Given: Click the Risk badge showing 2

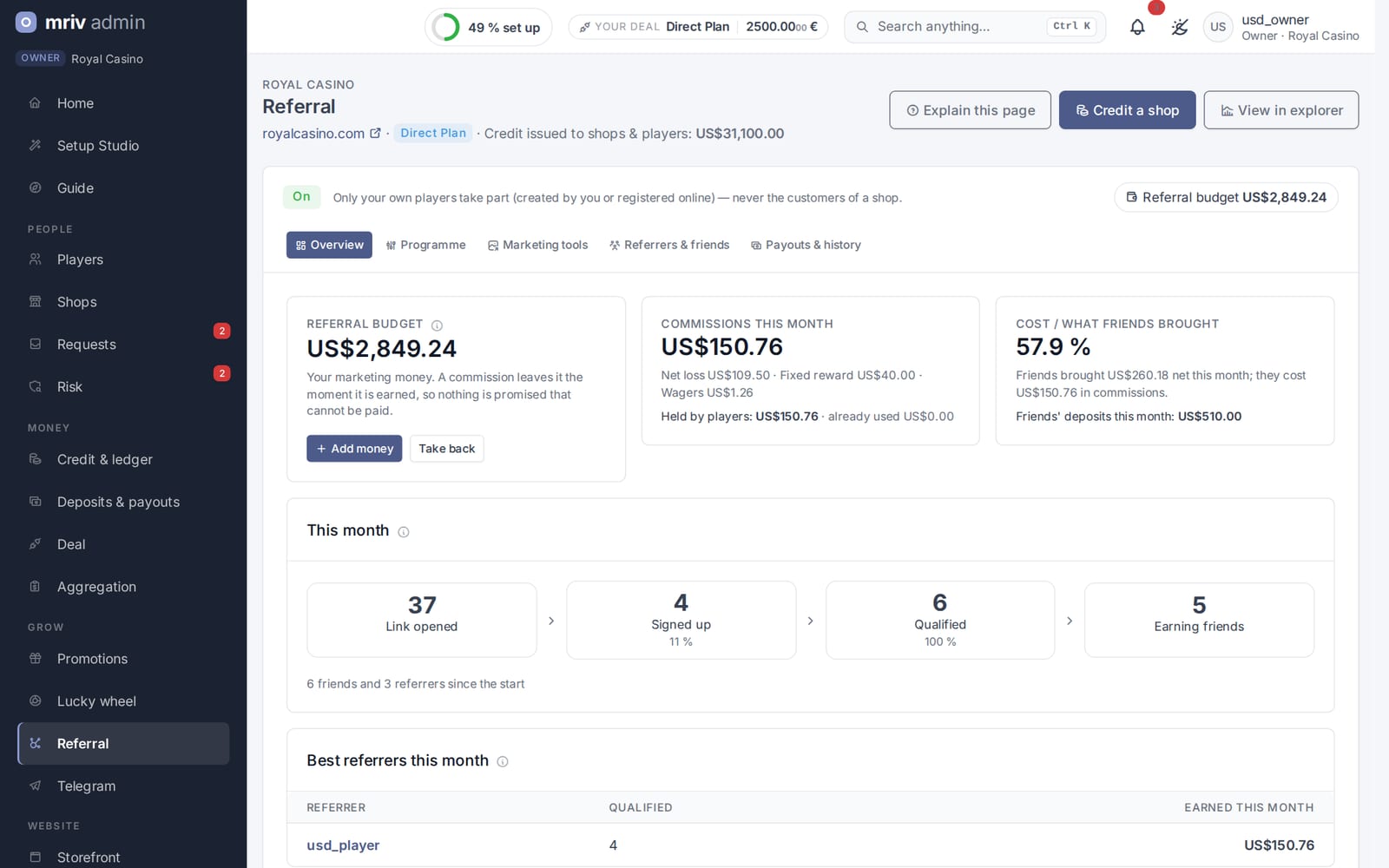Looking at the screenshot, I should [x=222, y=373].
